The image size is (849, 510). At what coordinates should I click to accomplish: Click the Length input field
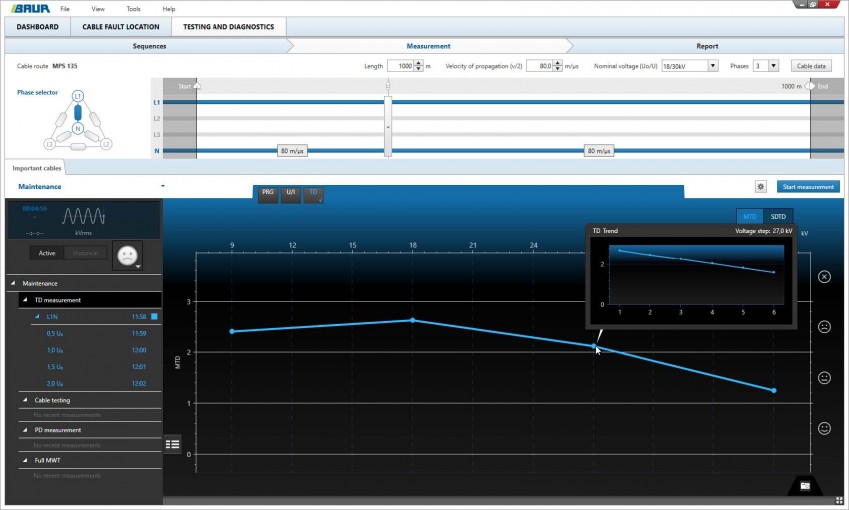pyautogui.click(x=400, y=66)
